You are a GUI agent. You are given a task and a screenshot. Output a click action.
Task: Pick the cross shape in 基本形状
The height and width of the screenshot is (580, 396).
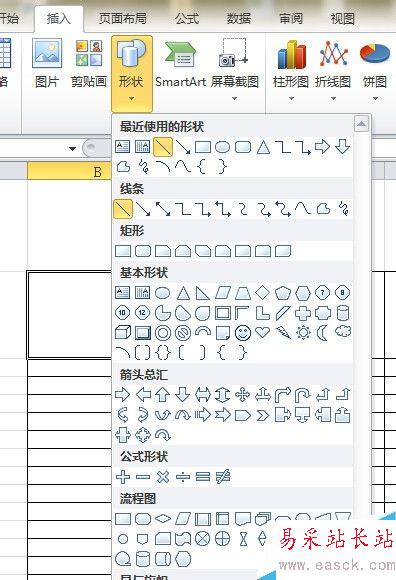click(x=303, y=313)
